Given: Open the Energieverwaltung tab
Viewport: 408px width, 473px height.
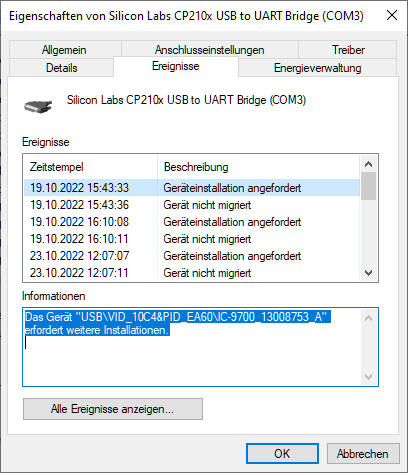Looking at the screenshot, I should 318,68.
